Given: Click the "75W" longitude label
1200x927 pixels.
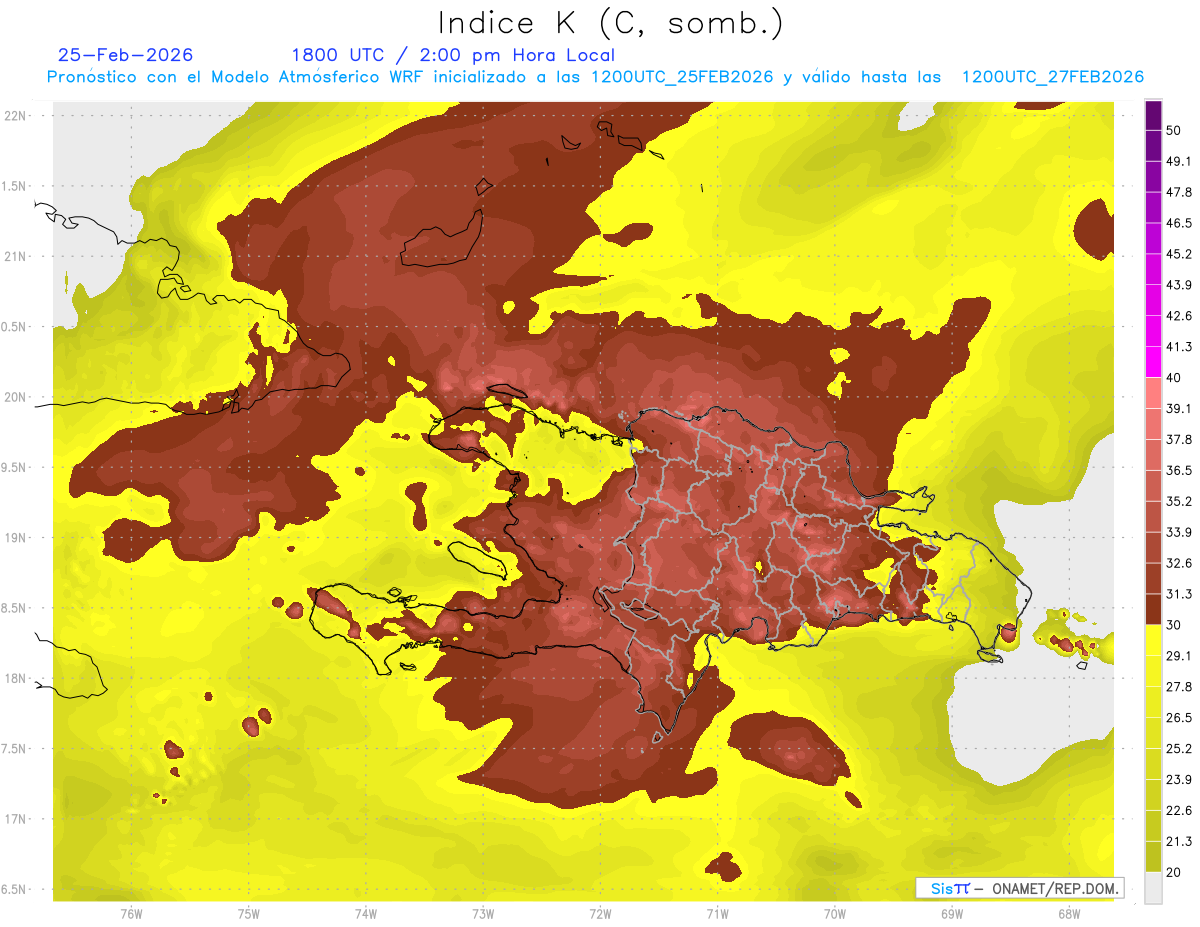Looking at the screenshot, I should [248, 914].
